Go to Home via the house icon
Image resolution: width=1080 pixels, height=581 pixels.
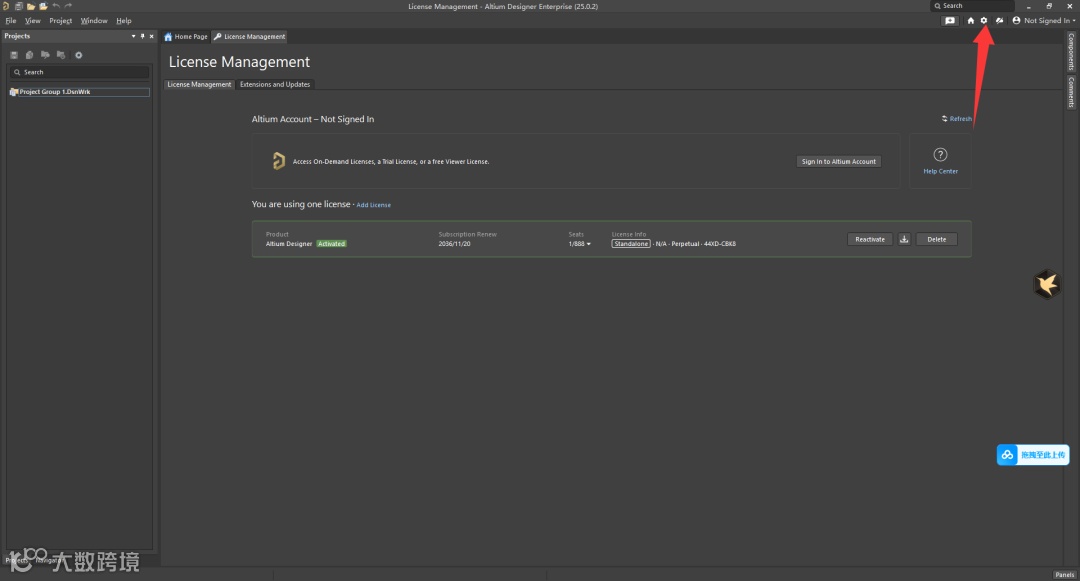(x=970, y=21)
